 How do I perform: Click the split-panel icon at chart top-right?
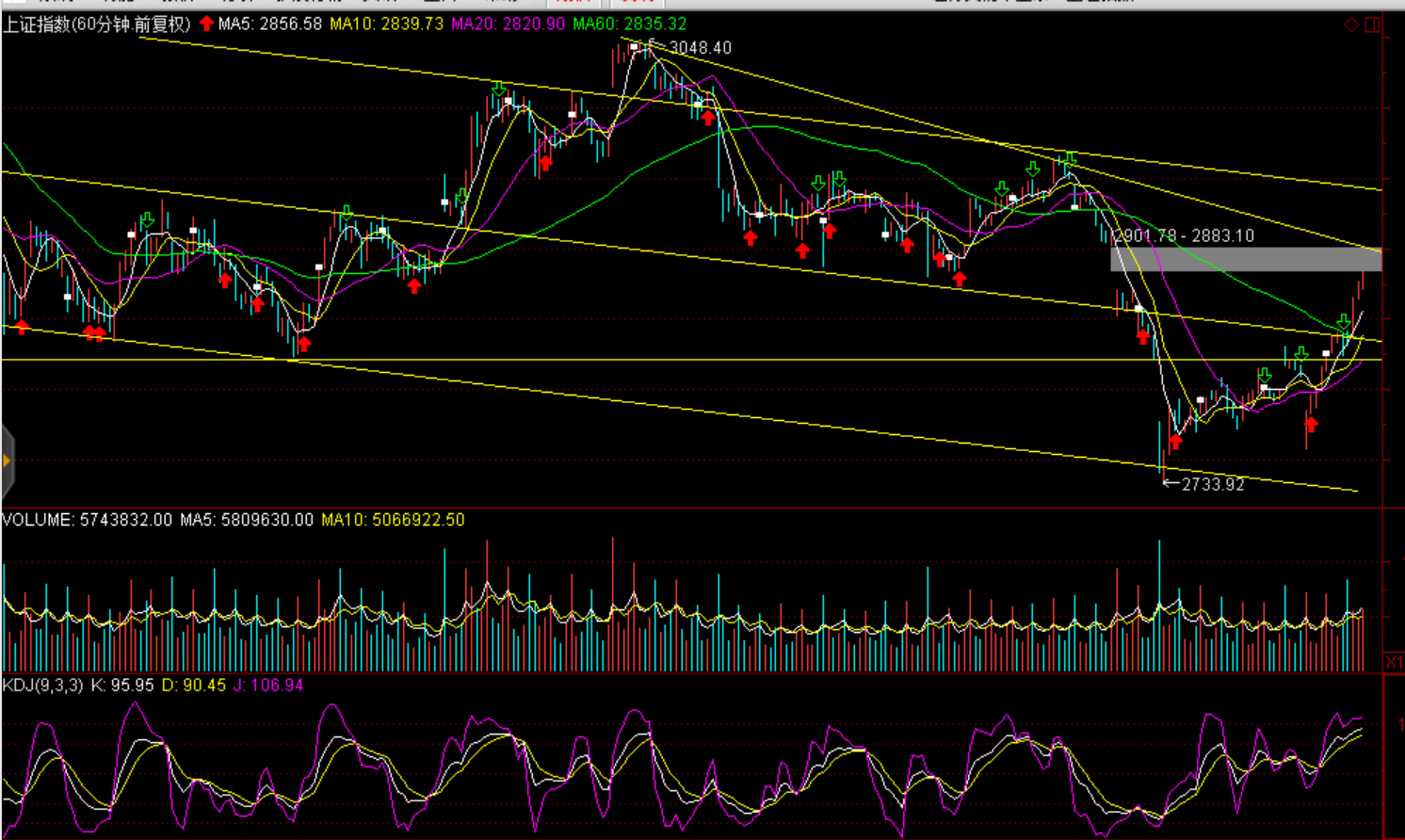pyautogui.click(x=1372, y=24)
